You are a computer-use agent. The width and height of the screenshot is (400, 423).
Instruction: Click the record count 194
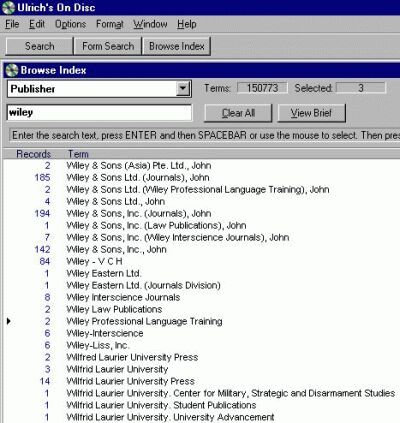click(x=42, y=214)
